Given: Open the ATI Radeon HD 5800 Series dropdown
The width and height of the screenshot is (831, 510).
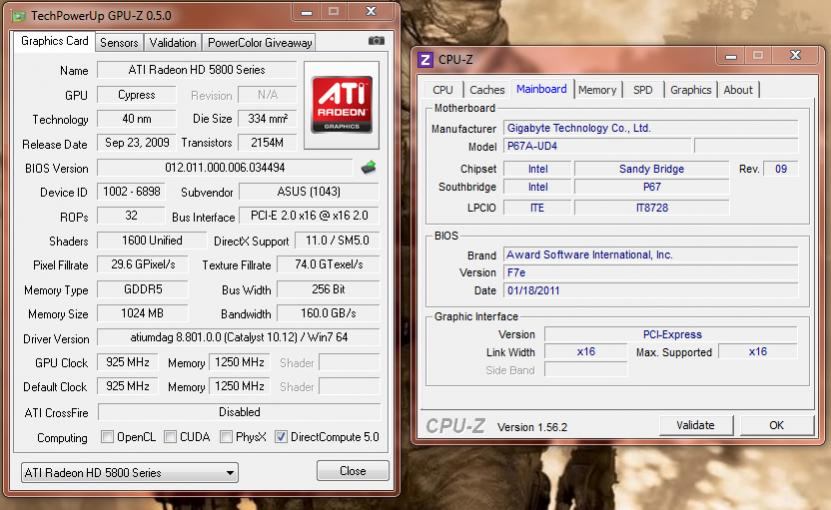Looking at the screenshot, I should (x=130, y=472).
